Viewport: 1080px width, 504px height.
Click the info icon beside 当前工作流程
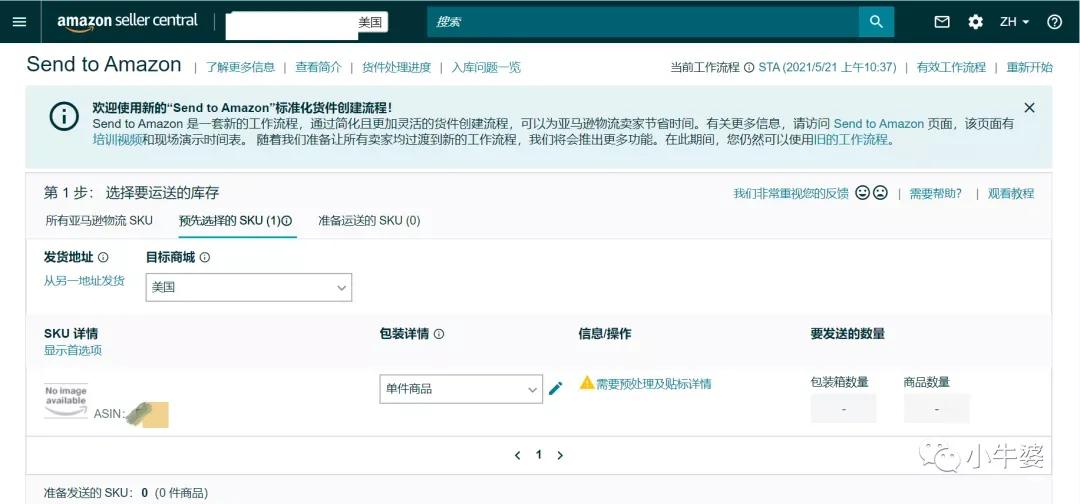[749, 67]
